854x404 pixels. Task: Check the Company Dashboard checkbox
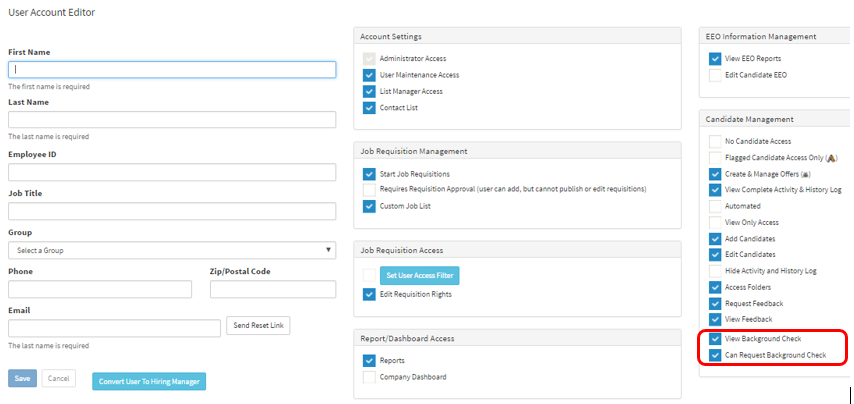[x=370, y=377]
